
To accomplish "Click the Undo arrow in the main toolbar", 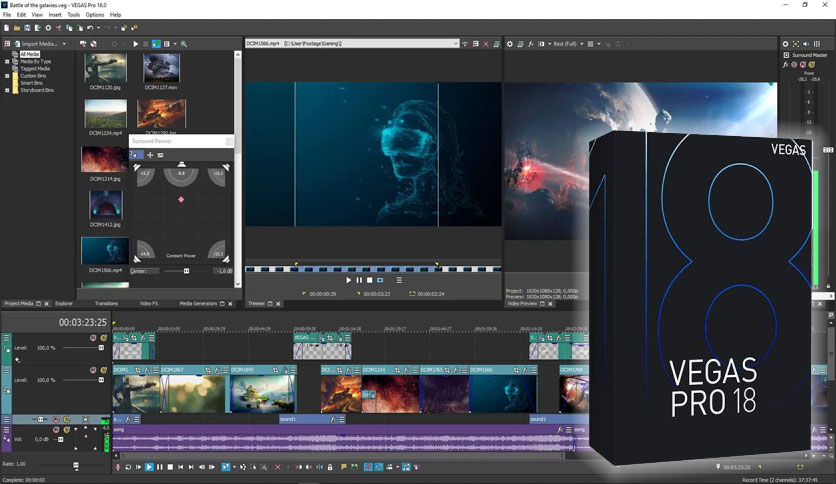I will point(90,28).
